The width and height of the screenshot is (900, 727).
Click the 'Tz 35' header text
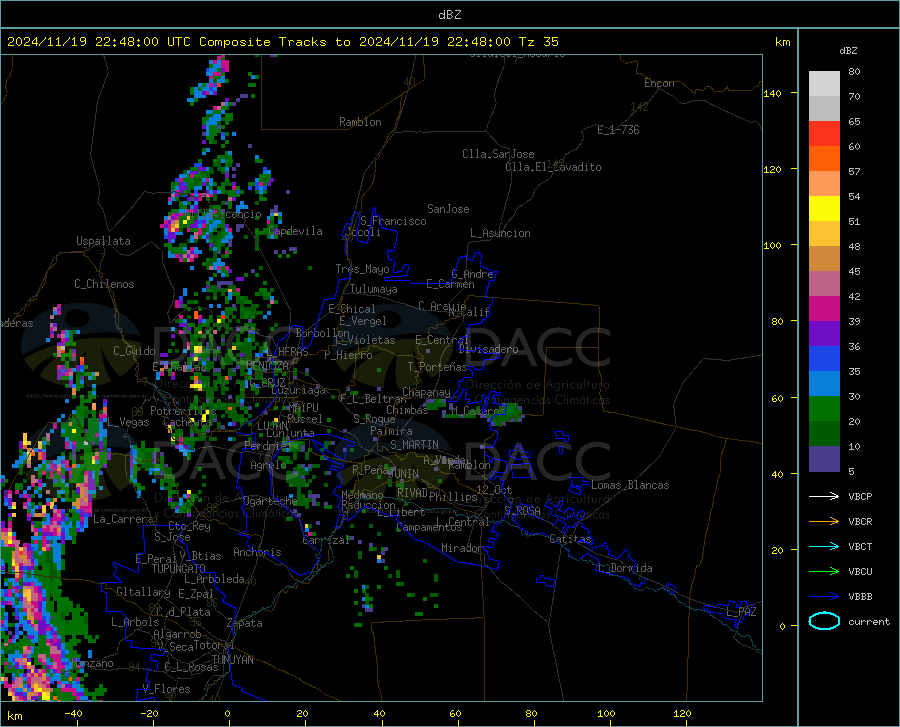[538, 42]
